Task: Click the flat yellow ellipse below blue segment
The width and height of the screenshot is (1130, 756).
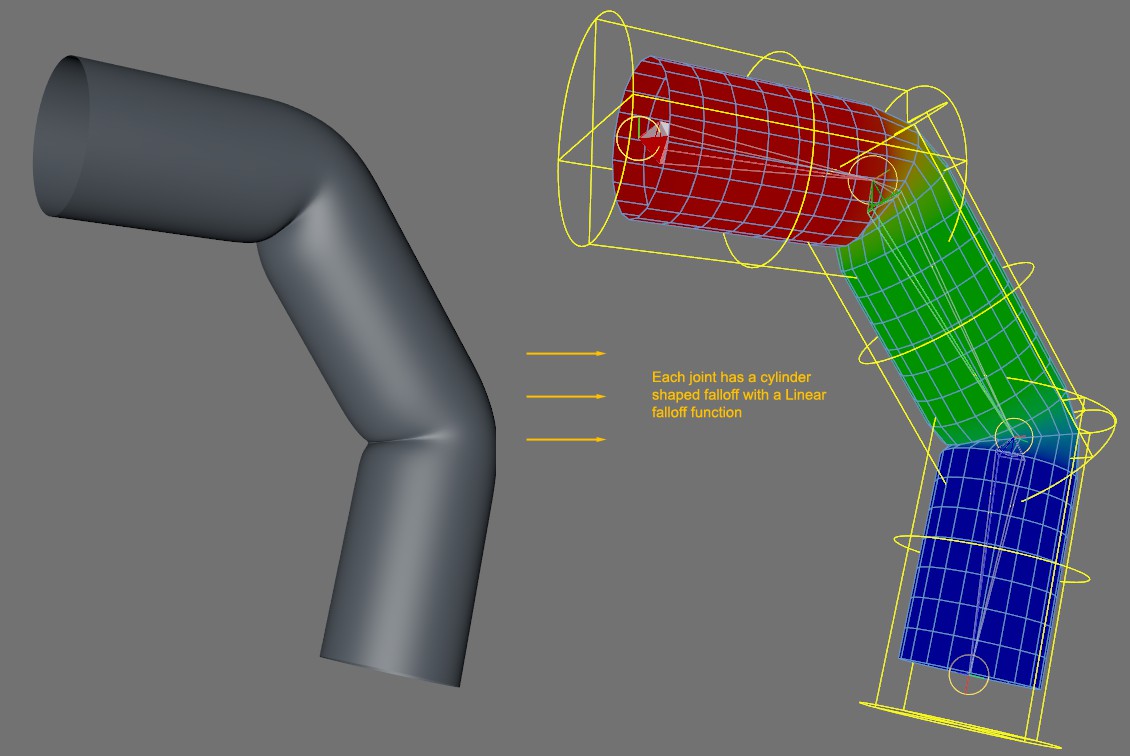Action: tap(960, 724)
